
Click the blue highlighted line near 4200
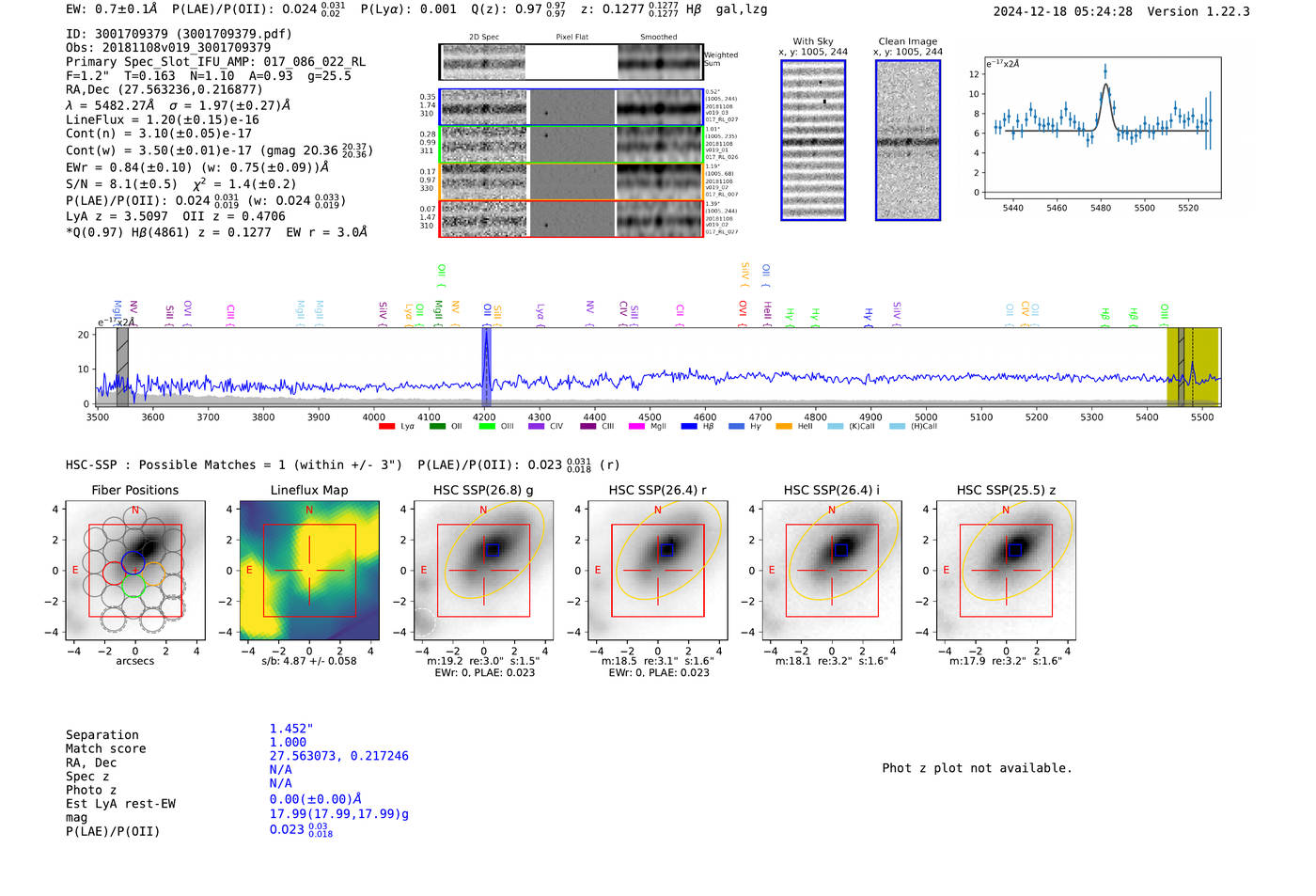coord(486,367)
